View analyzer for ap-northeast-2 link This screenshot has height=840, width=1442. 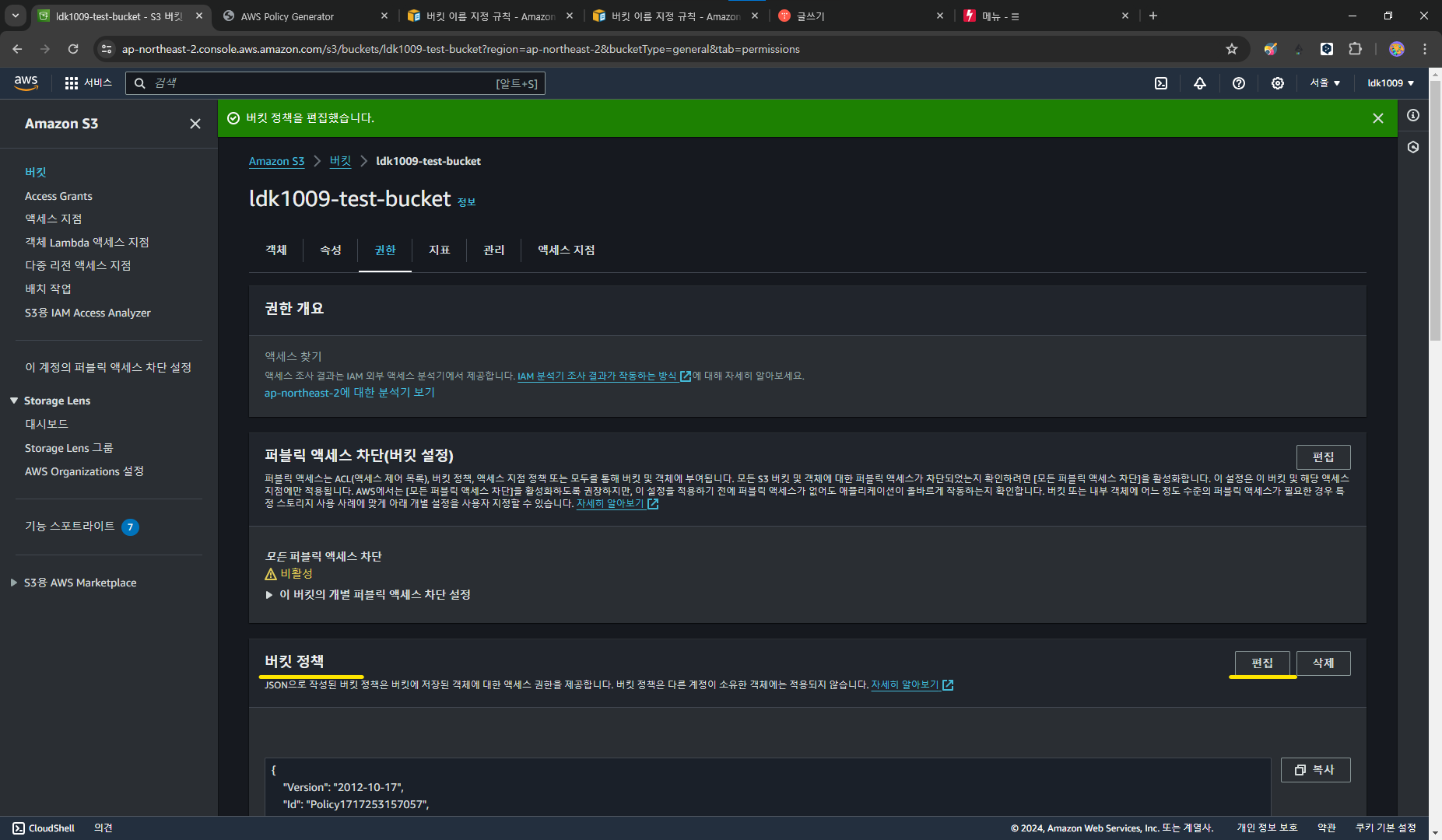click(349, 394)
